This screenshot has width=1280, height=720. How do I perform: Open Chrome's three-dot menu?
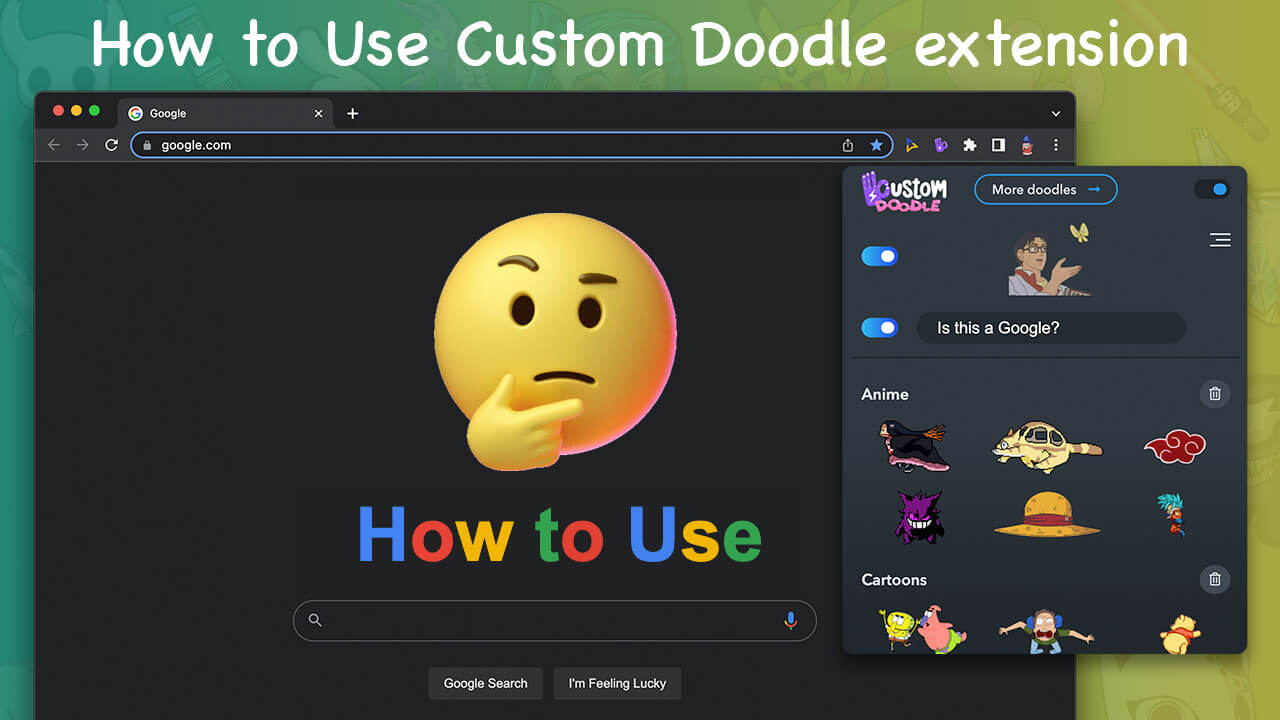point(1056,145)
